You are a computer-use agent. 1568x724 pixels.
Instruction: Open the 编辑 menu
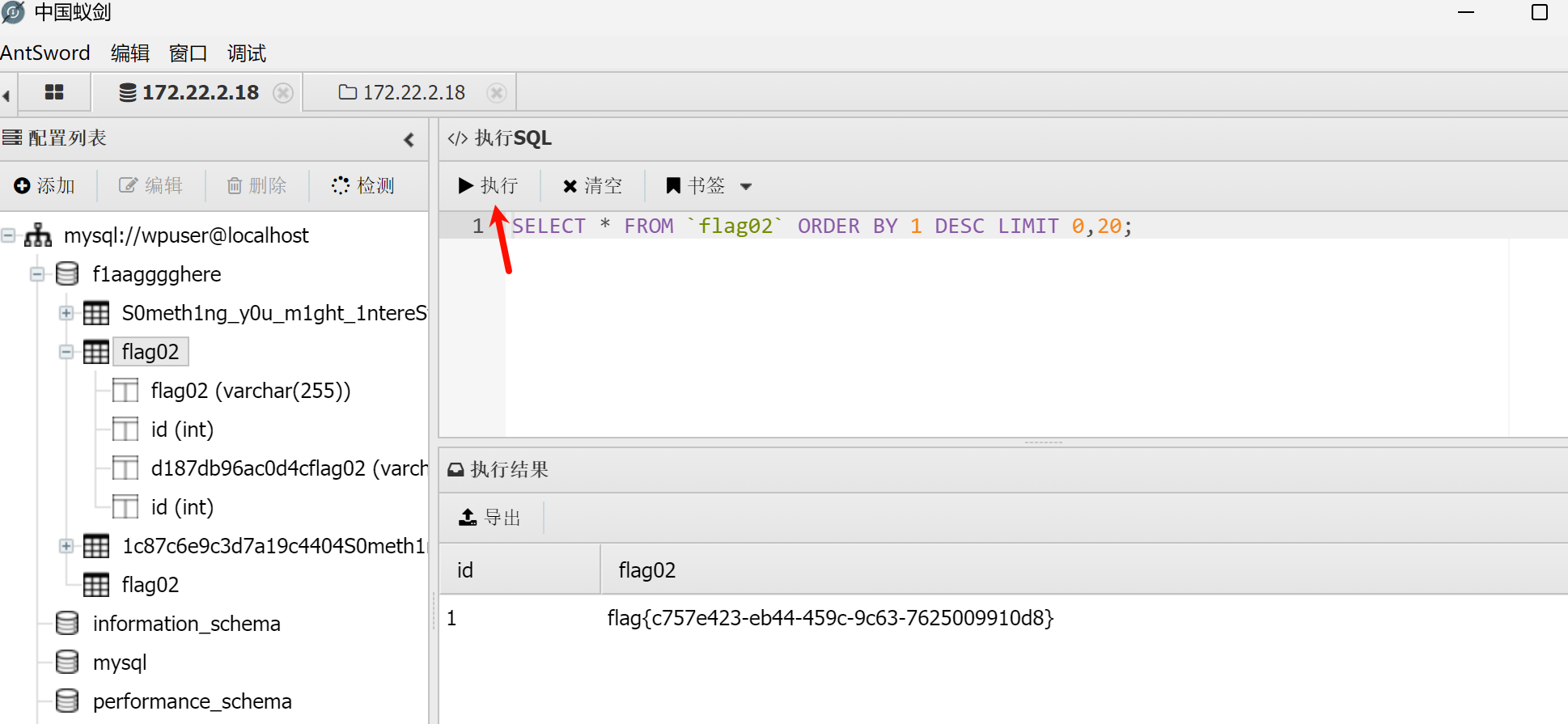[x=129, y=53]
